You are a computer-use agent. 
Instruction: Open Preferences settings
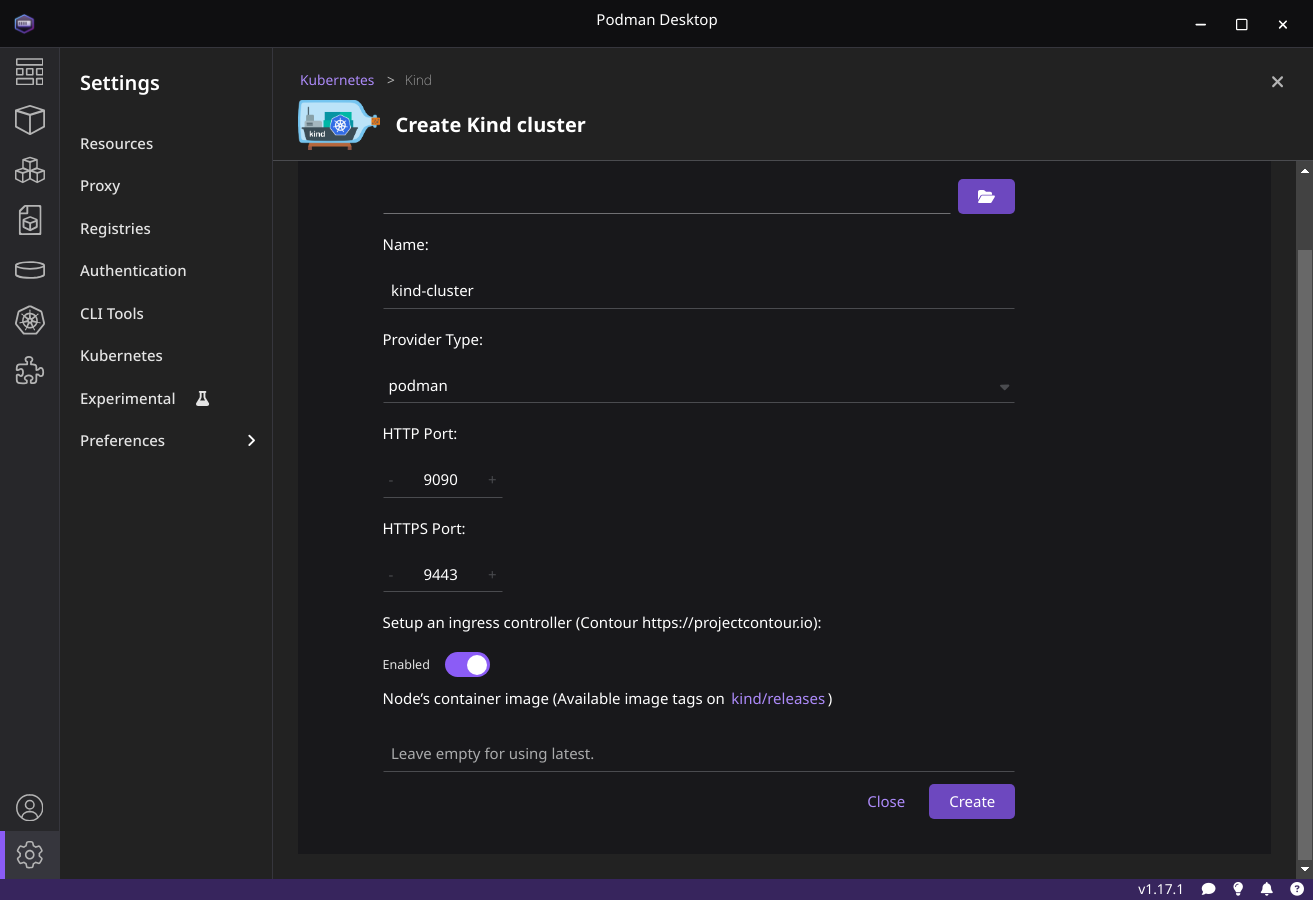coord(122,440)
